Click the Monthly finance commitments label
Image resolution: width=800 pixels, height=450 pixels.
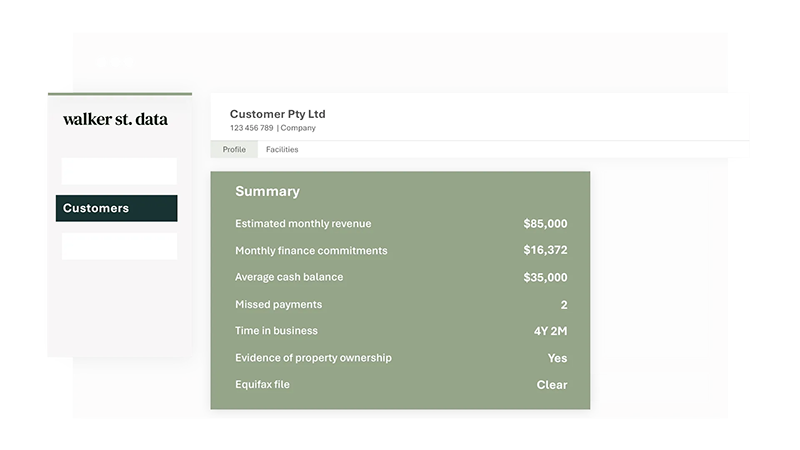pos(311,251)
